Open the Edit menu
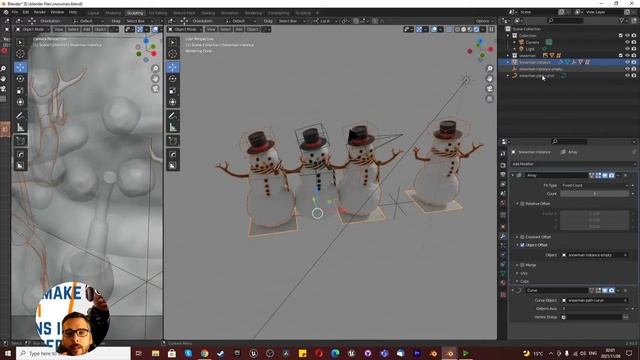640x360 pixels. coord(26,12)
